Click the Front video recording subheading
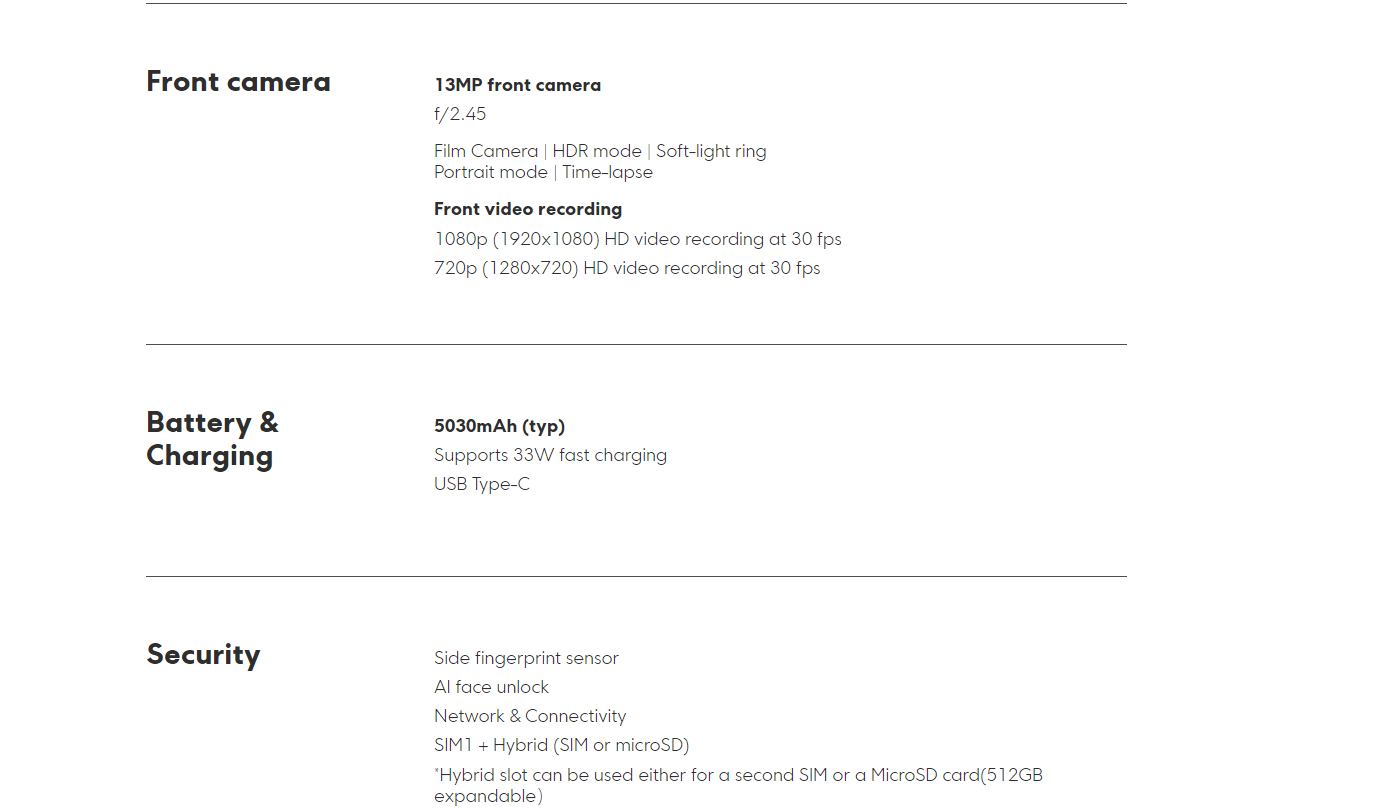 tap(528, 209)
